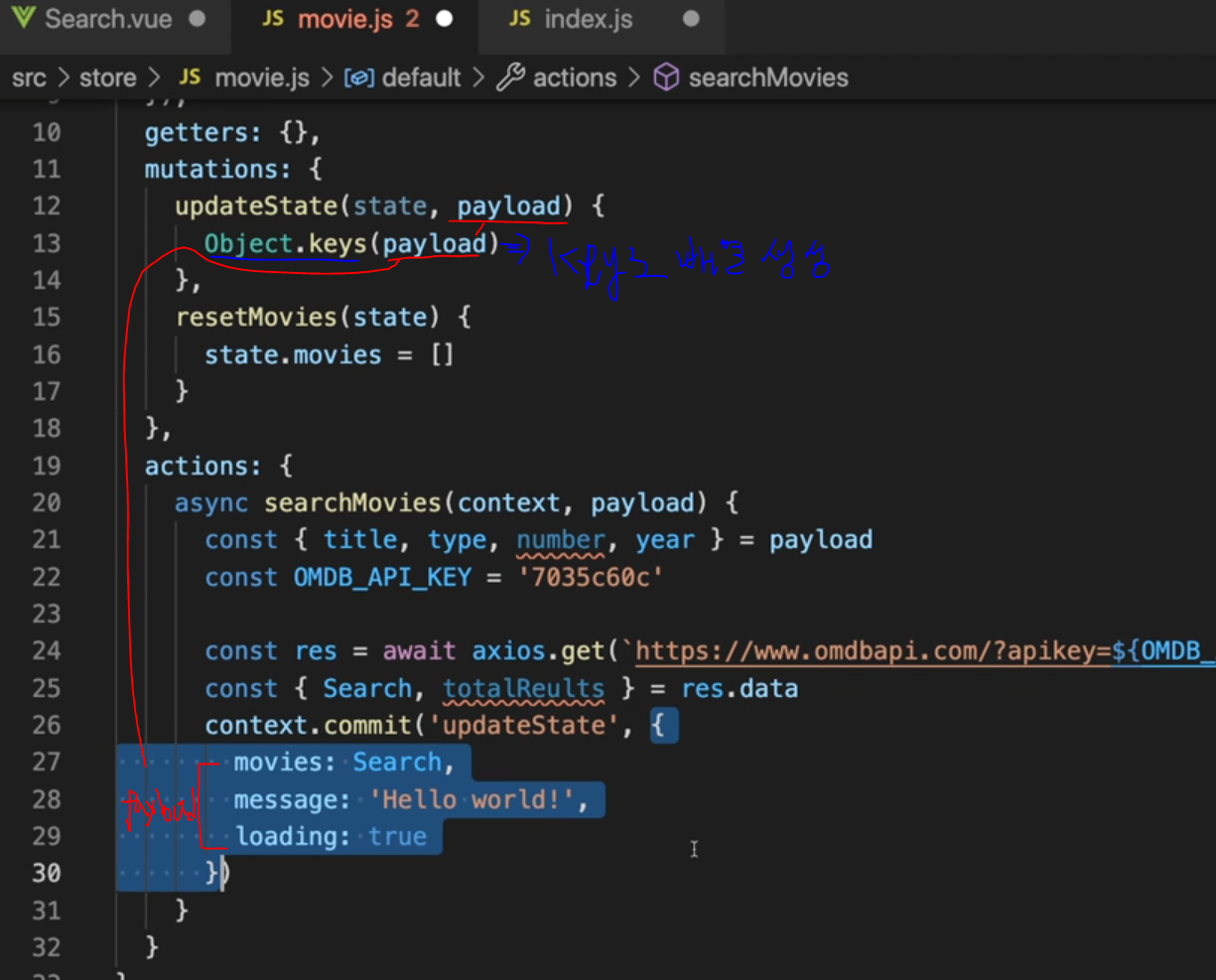
Task: Click the 'actions: {' line
Action: tap(218, 466)
